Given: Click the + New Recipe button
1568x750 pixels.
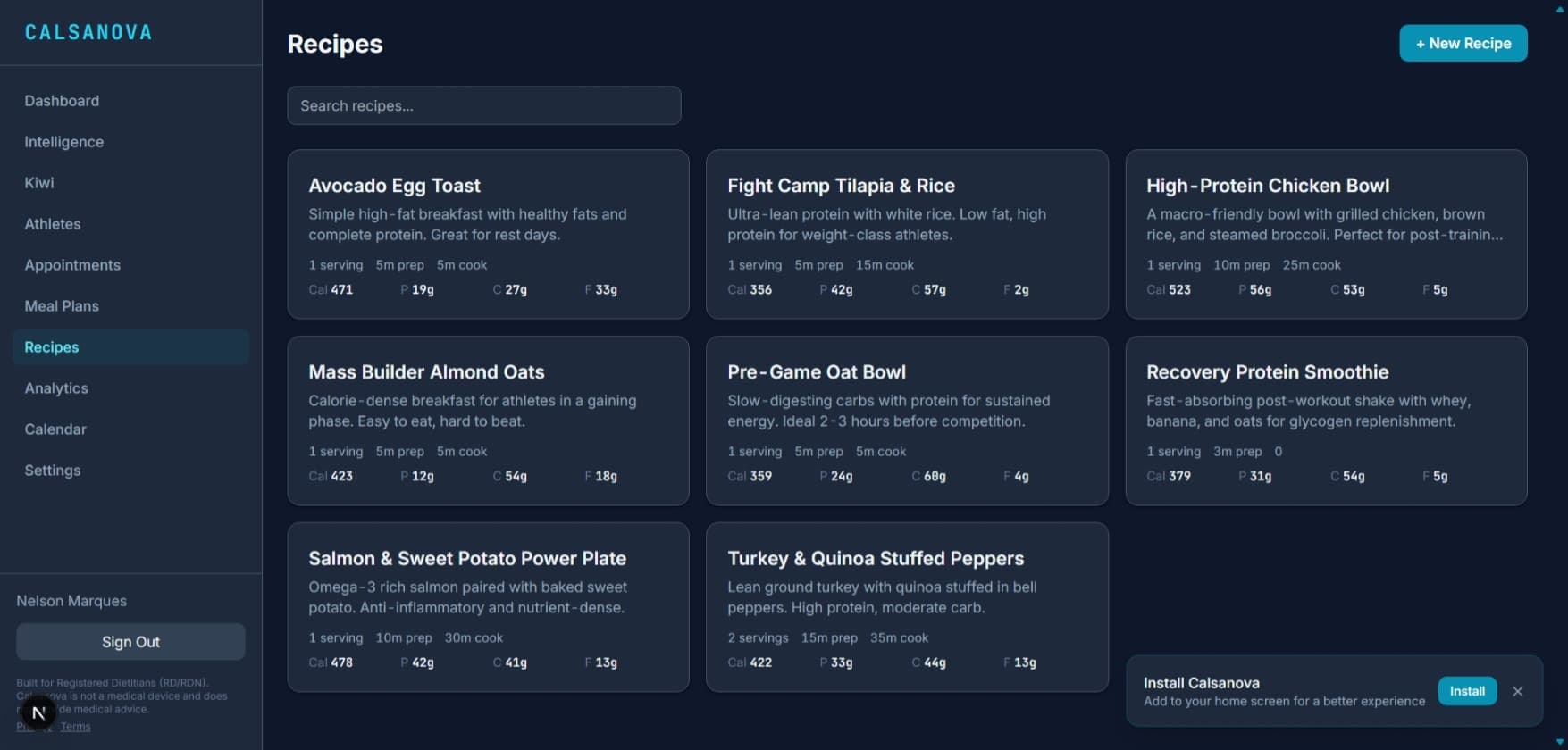Looking at the screenshot, I should click(1463, 43).
